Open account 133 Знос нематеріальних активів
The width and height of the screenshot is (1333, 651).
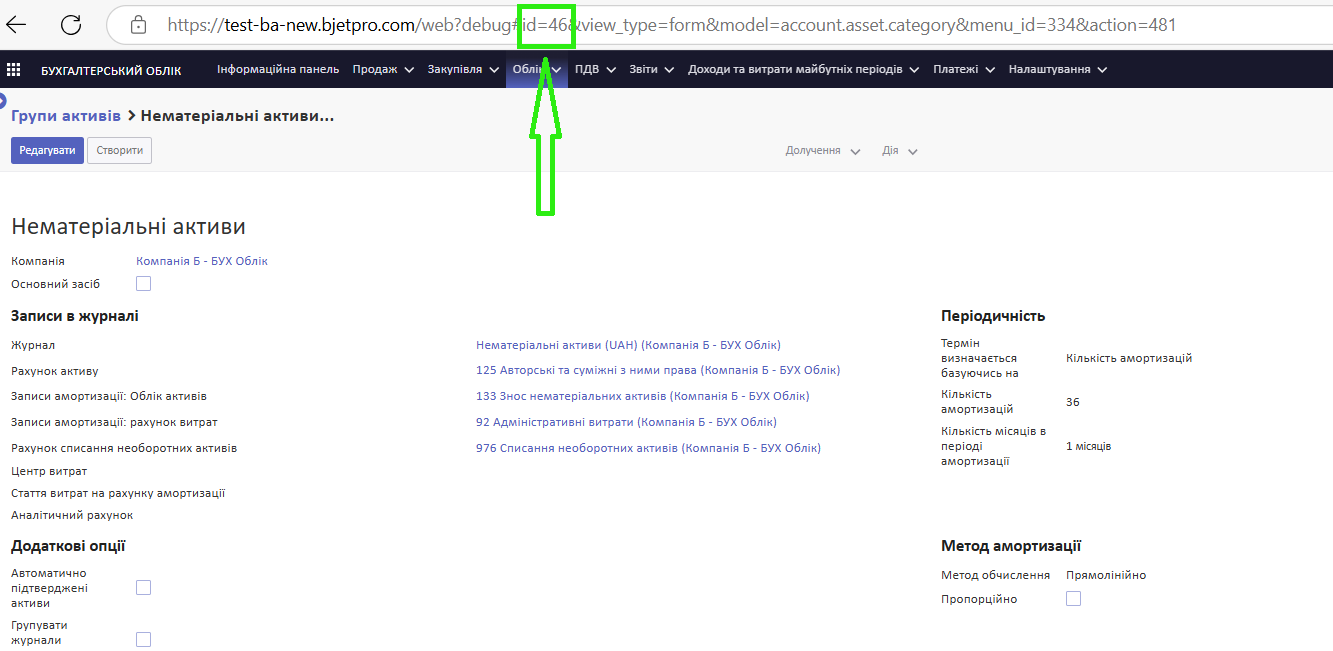pos(643,396)
